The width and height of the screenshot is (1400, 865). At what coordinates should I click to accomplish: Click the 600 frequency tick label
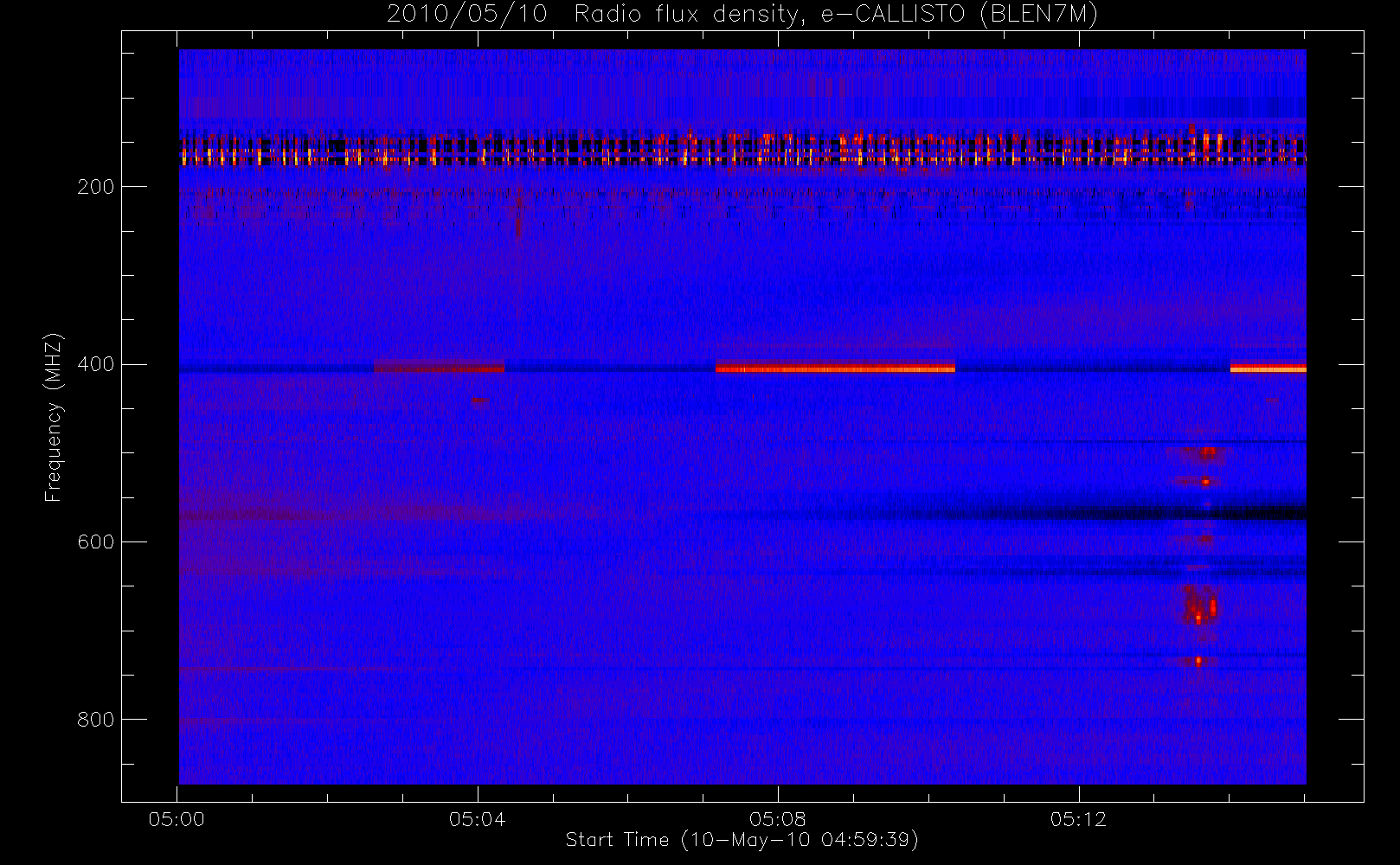95,541
